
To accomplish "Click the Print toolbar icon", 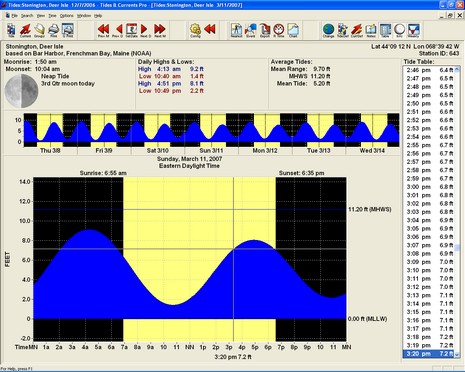I will coord(53,30).
